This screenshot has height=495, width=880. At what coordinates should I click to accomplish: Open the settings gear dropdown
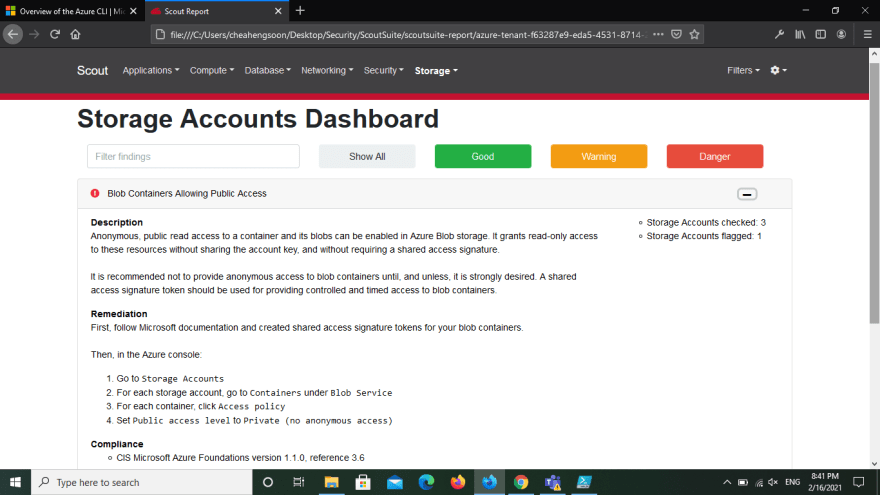pos(778,71)
